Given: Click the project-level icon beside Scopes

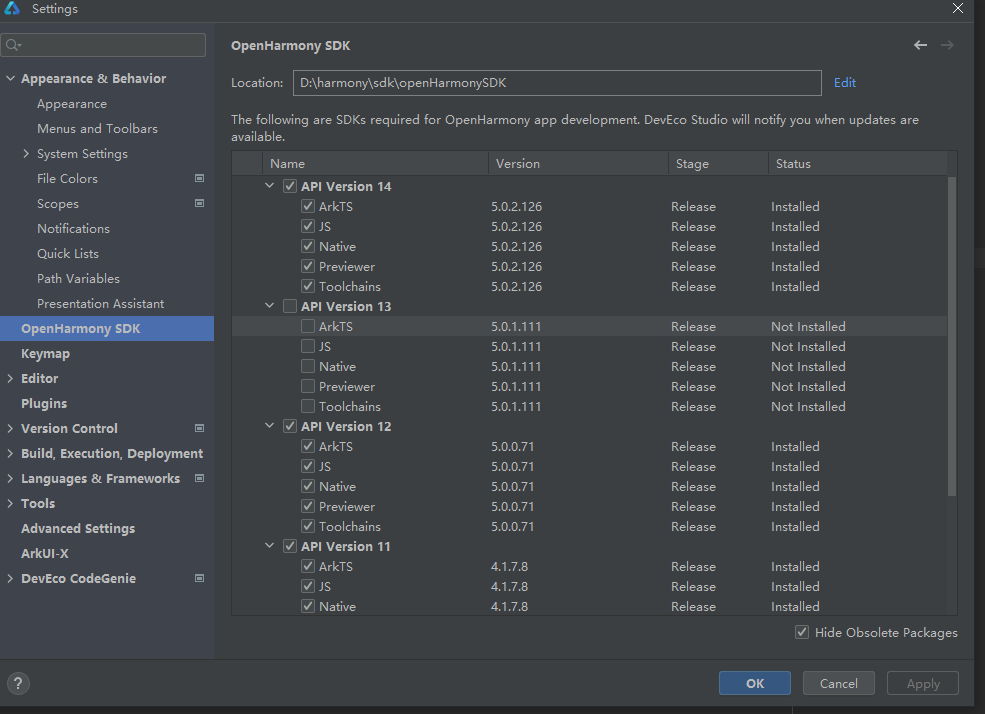Looking at the screenshot, I should coord(199,203).
